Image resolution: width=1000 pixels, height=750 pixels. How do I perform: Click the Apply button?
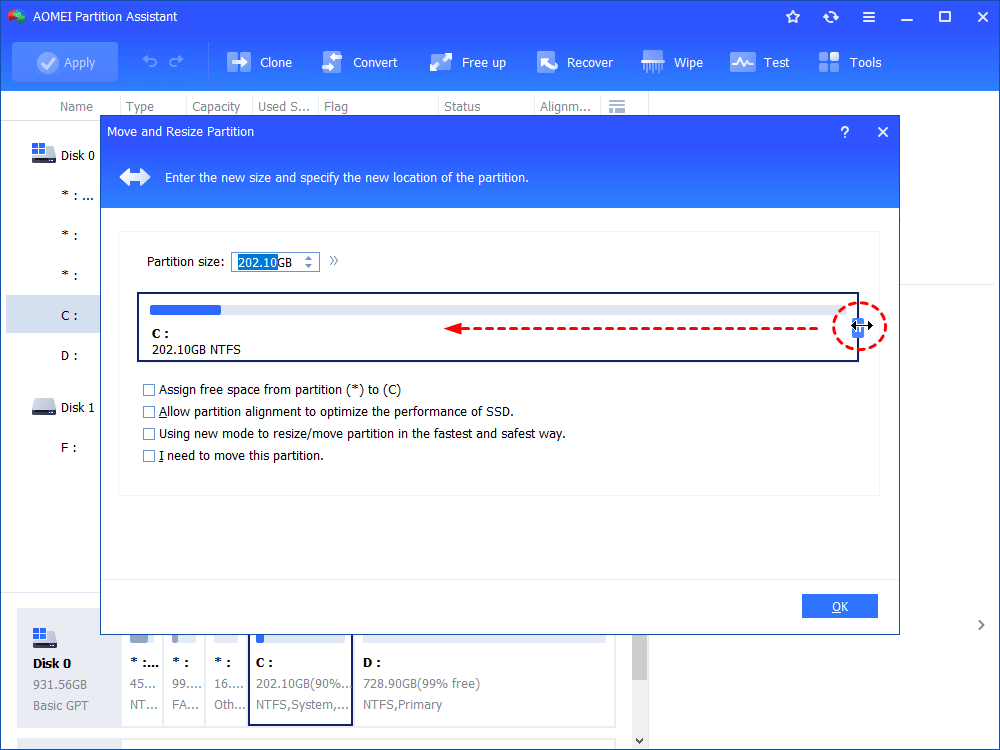(65, 61)
